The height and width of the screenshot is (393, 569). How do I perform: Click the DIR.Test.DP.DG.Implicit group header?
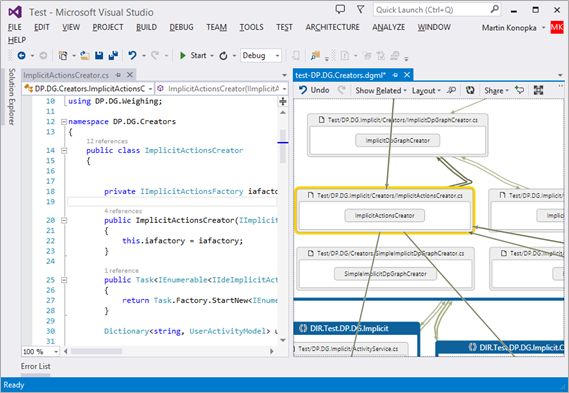pos(357,328)
